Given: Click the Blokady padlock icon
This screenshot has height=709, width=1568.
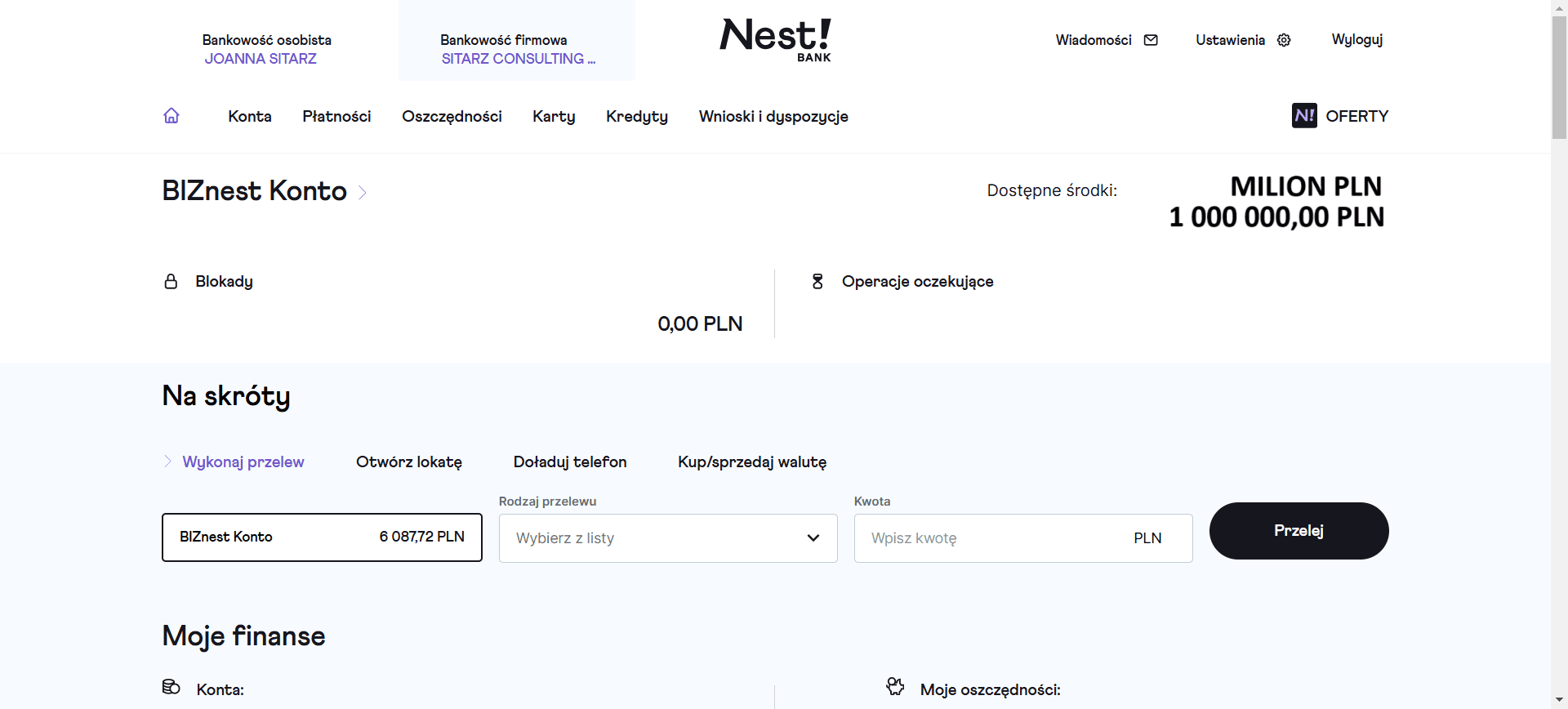Looking at the screenshot, I should click(171, 282).
